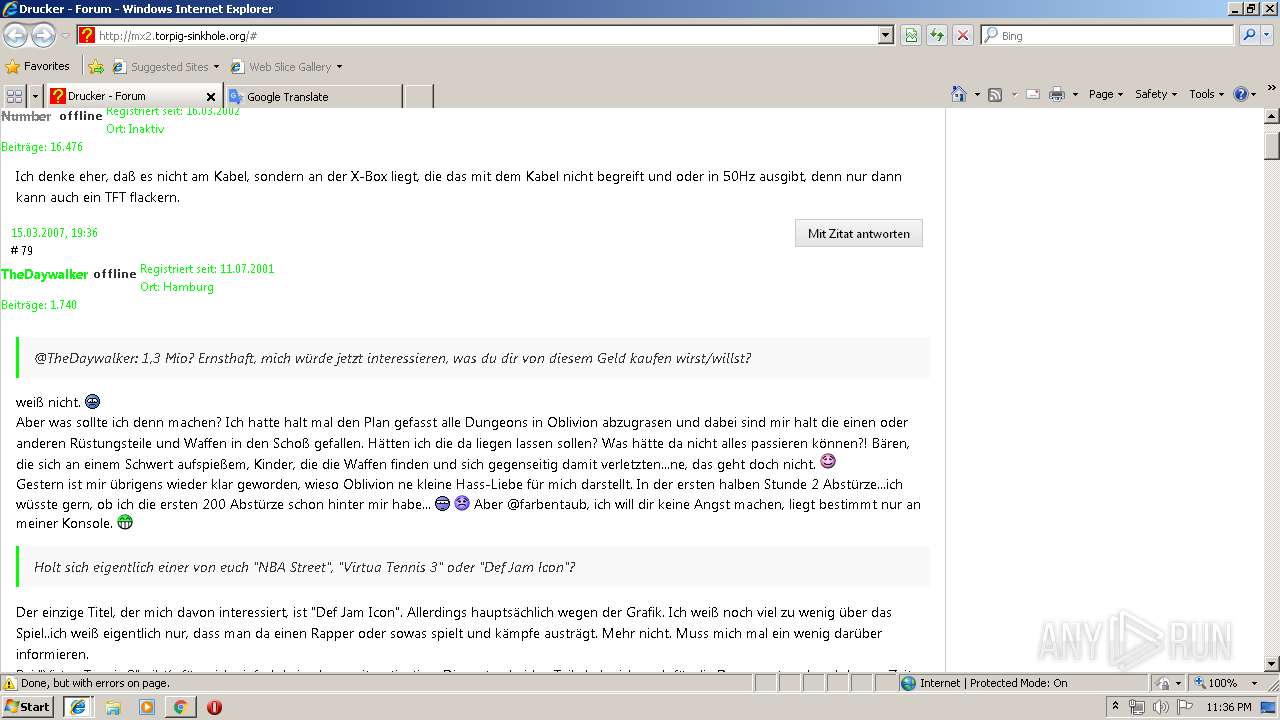Click the search magnifier button
Screen dimensions: 1280x720
click(x=1249, y=35)
